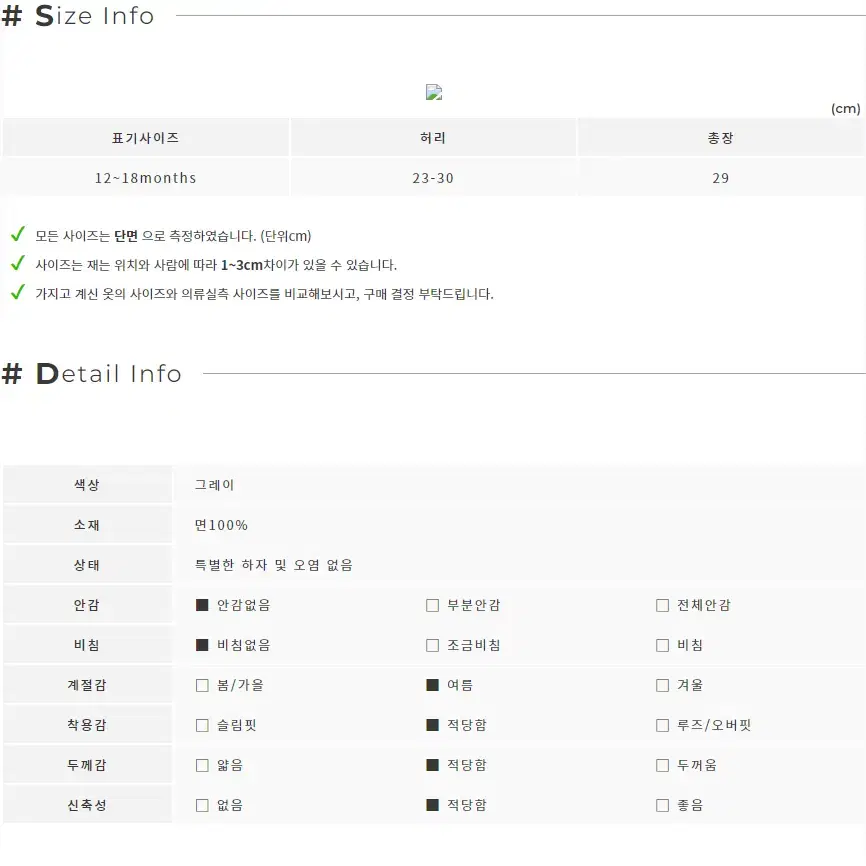Toggle the 안감없음 checkbox

pos(202,605)
